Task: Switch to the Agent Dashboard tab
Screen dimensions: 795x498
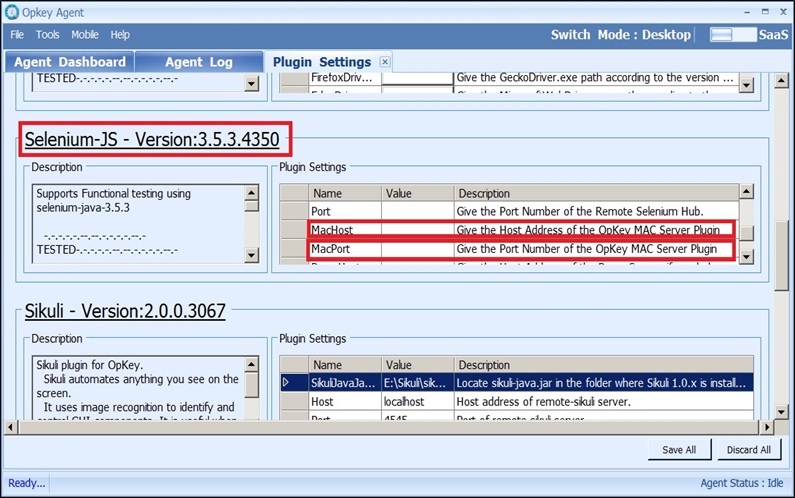Action: point(69,62)
